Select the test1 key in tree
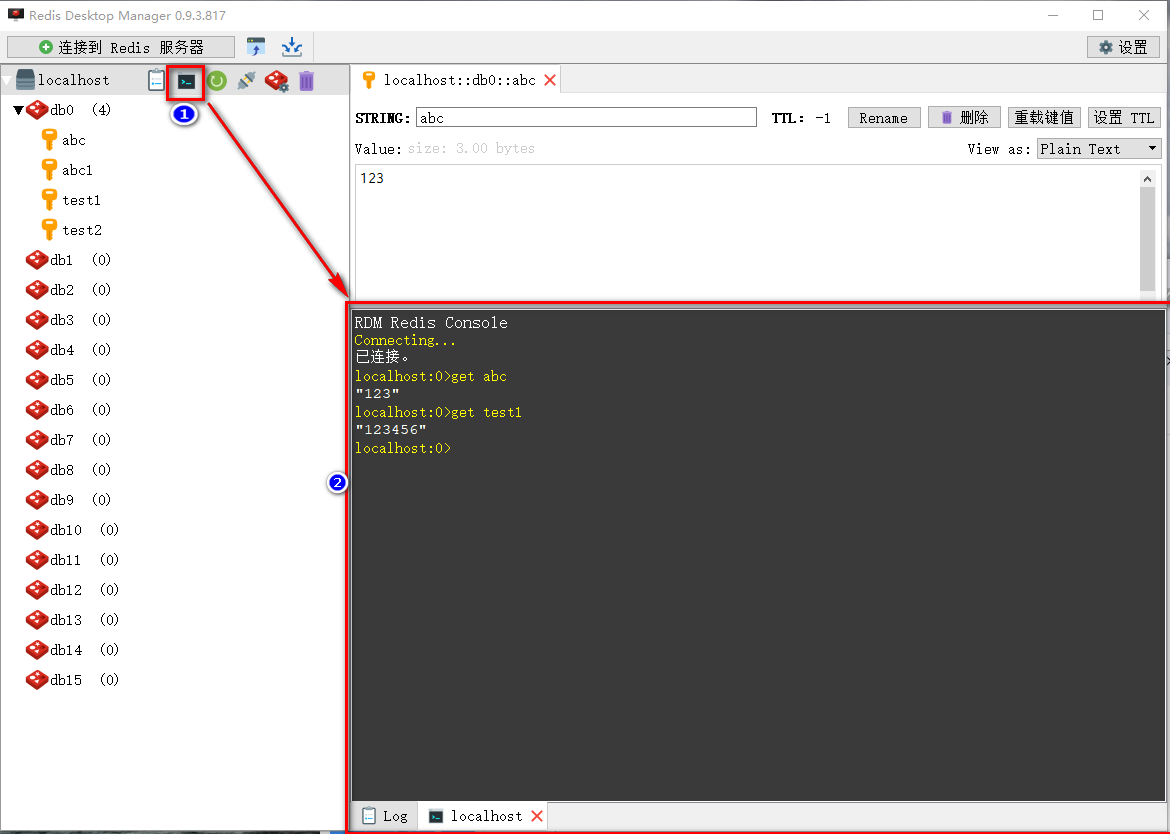 point(81,200)
